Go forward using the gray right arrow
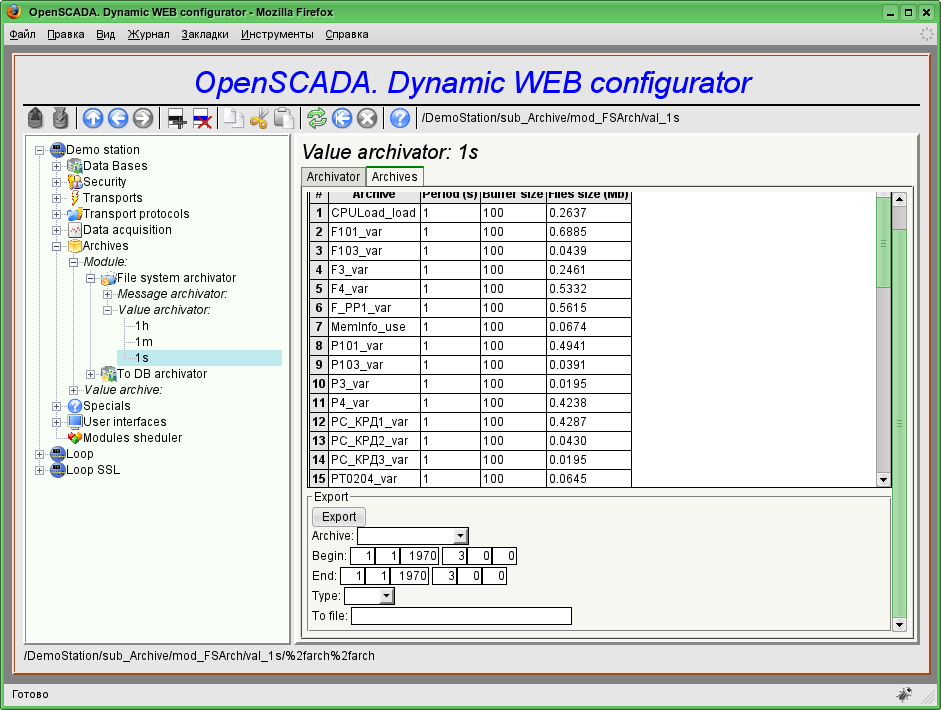 point(143,118)
